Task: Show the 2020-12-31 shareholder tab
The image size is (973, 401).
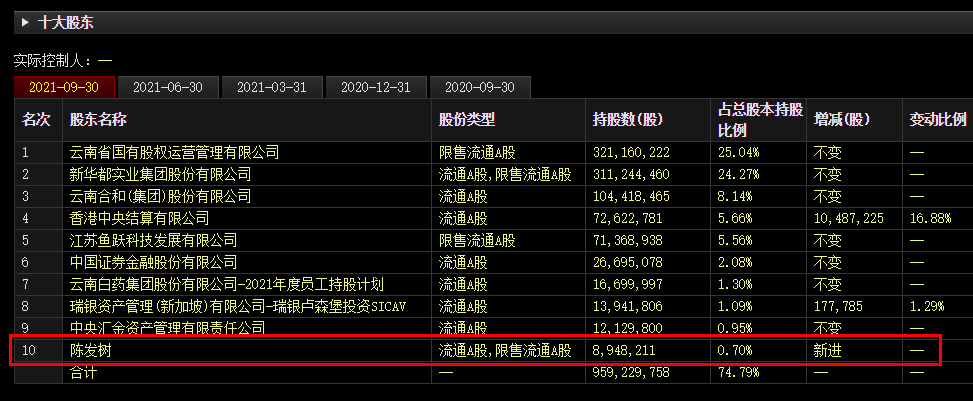Action: (376, 87)
